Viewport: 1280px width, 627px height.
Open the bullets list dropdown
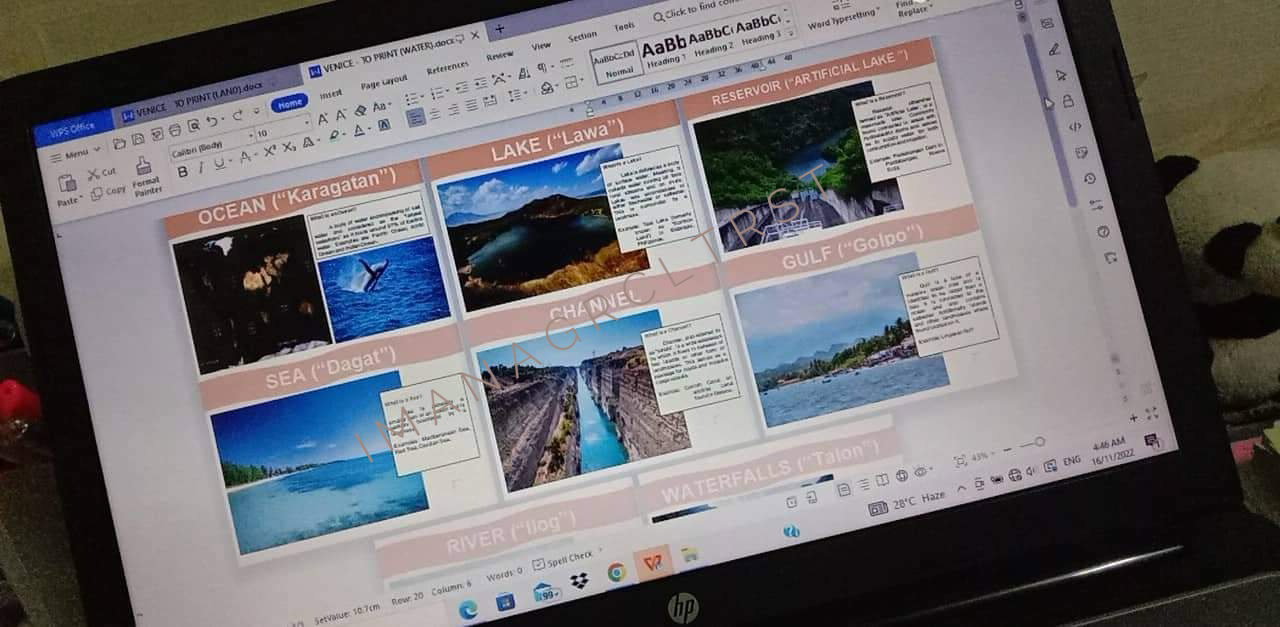413,98
